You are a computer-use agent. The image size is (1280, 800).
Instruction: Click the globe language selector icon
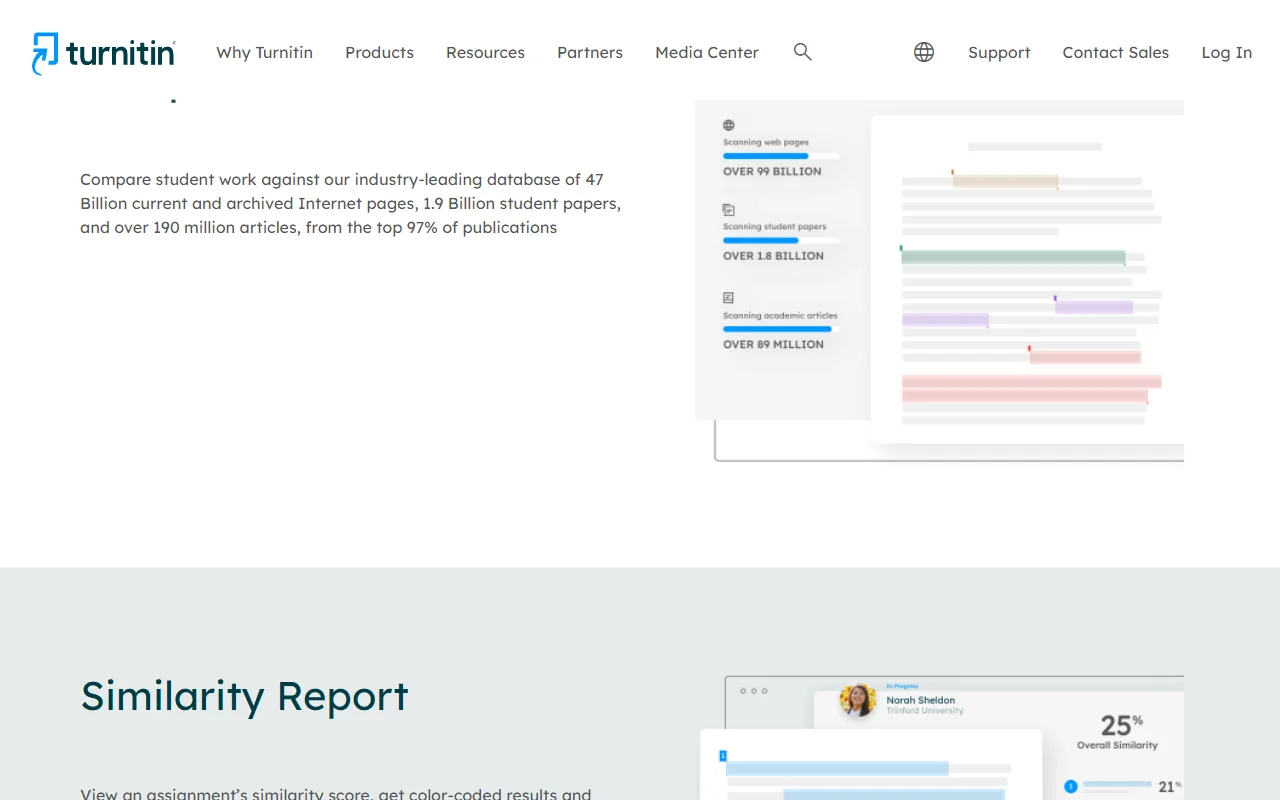(x=924, y=52)
